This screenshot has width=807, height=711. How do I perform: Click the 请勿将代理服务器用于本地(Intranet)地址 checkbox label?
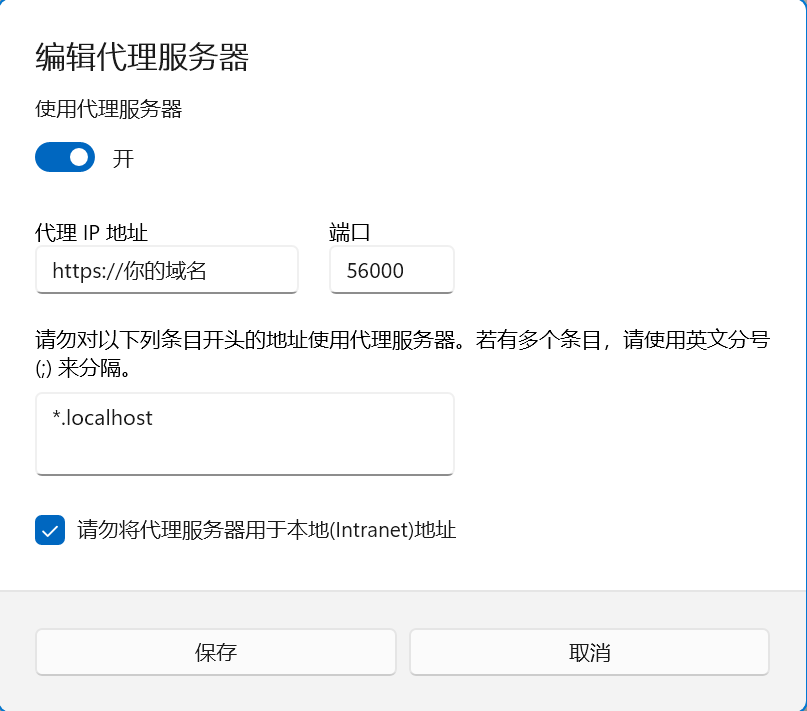(x=266, y=530)
